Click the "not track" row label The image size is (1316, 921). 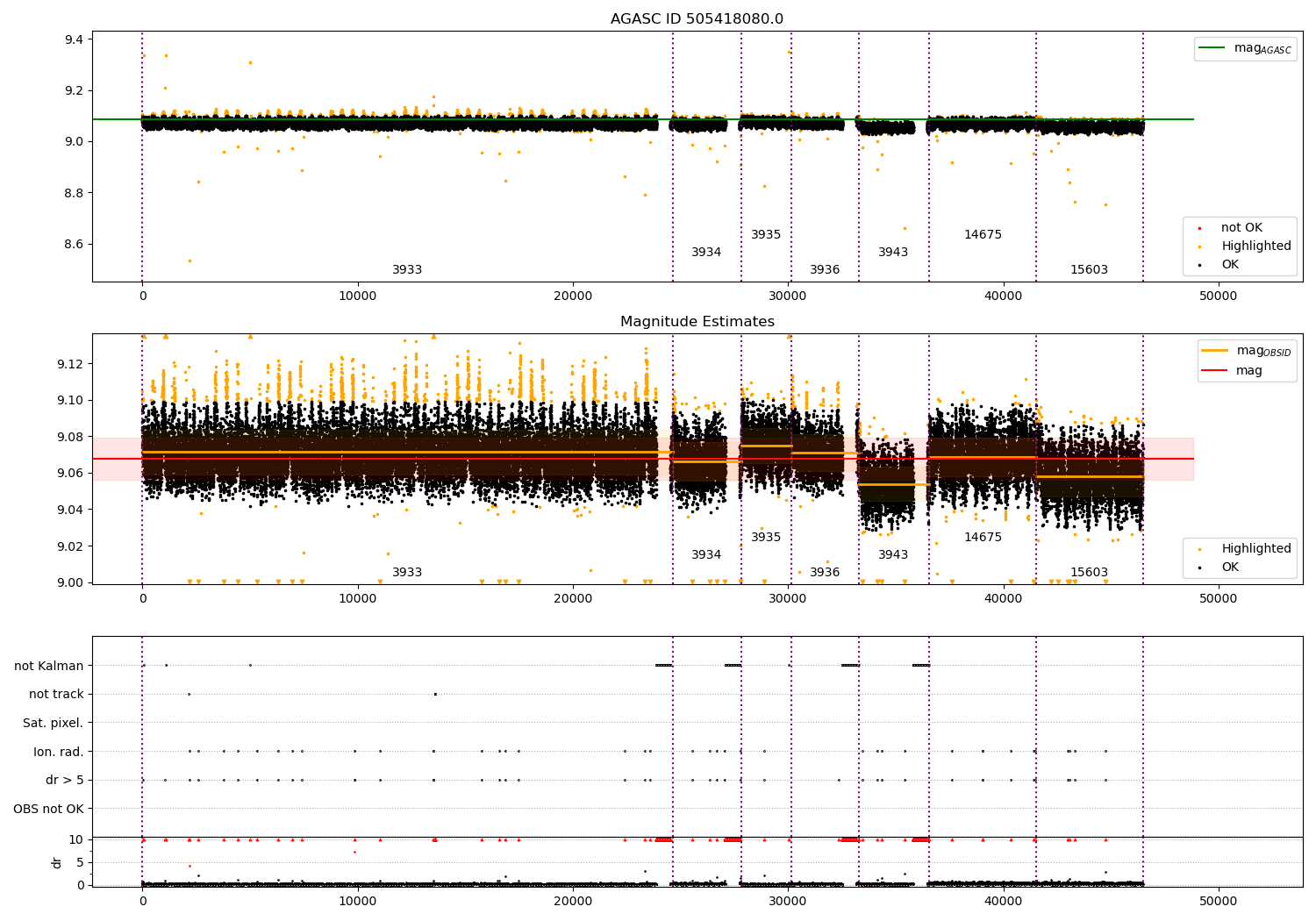(x=56, y=695)
